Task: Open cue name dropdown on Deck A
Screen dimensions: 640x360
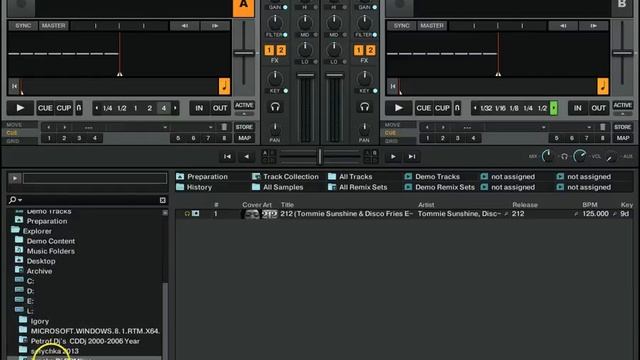Action: (165, 127)
